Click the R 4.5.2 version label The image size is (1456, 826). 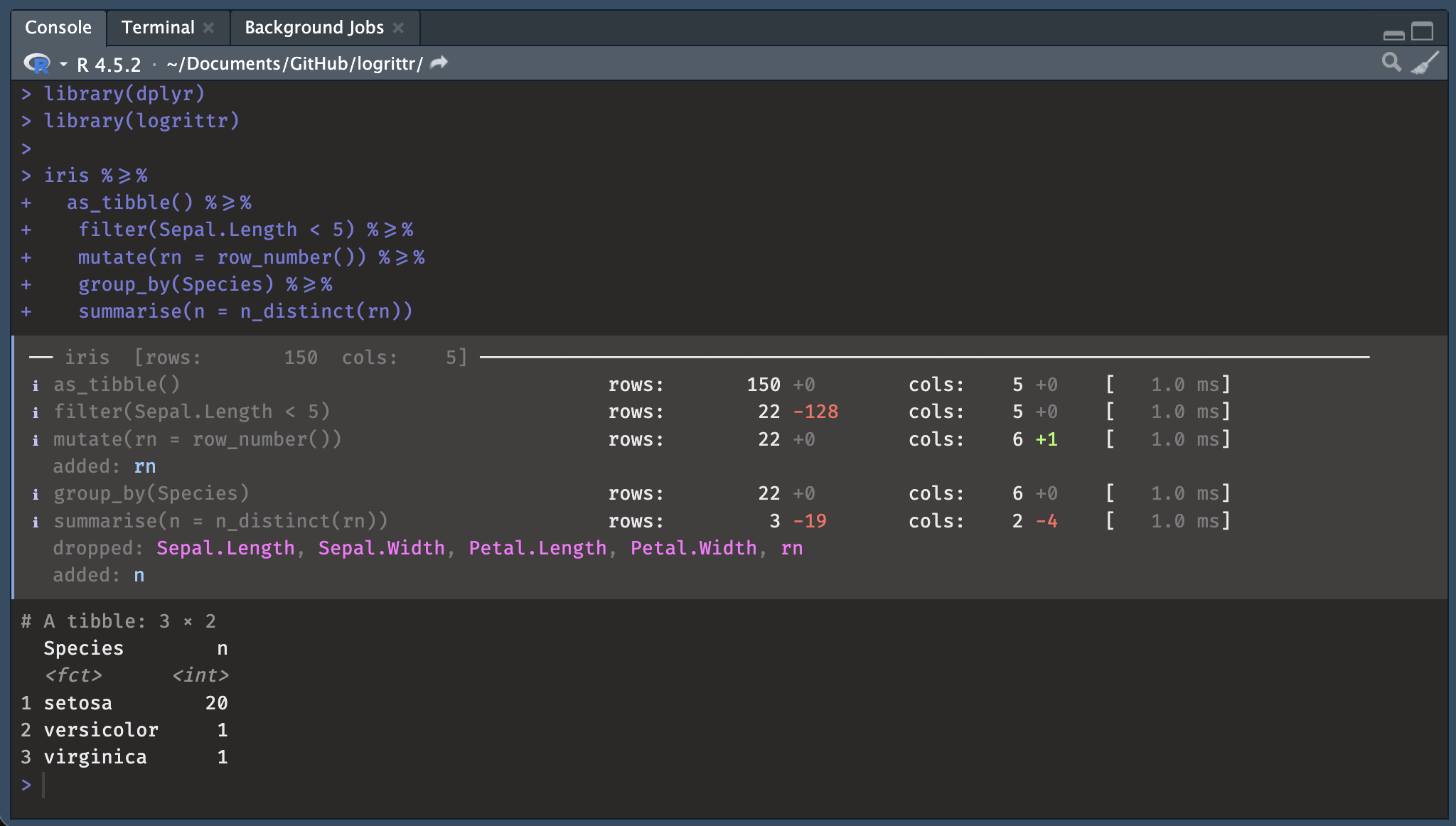(109, 65)
